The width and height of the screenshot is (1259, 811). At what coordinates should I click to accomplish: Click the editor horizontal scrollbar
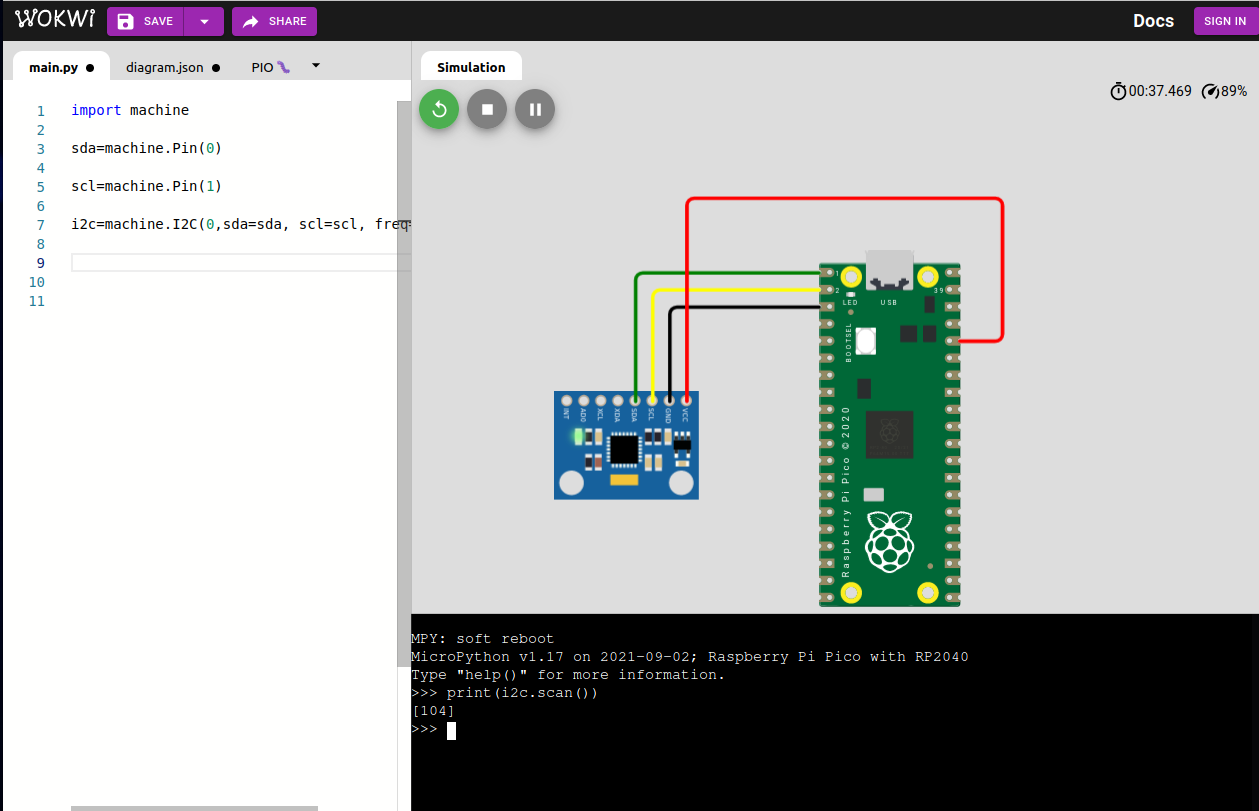coord(194,807)
